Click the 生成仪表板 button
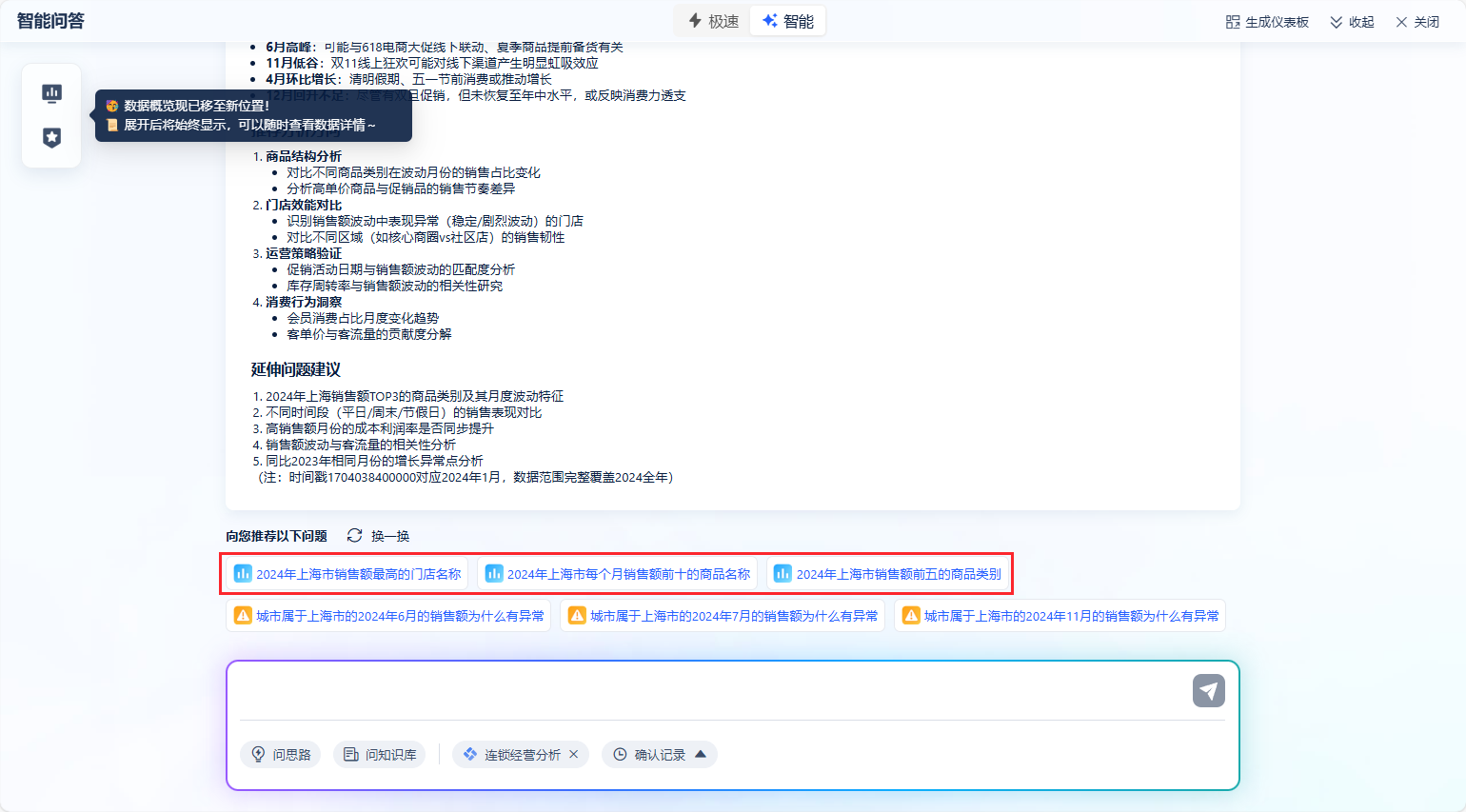This screenshot has height=812, width=1466. [1267, 22]
